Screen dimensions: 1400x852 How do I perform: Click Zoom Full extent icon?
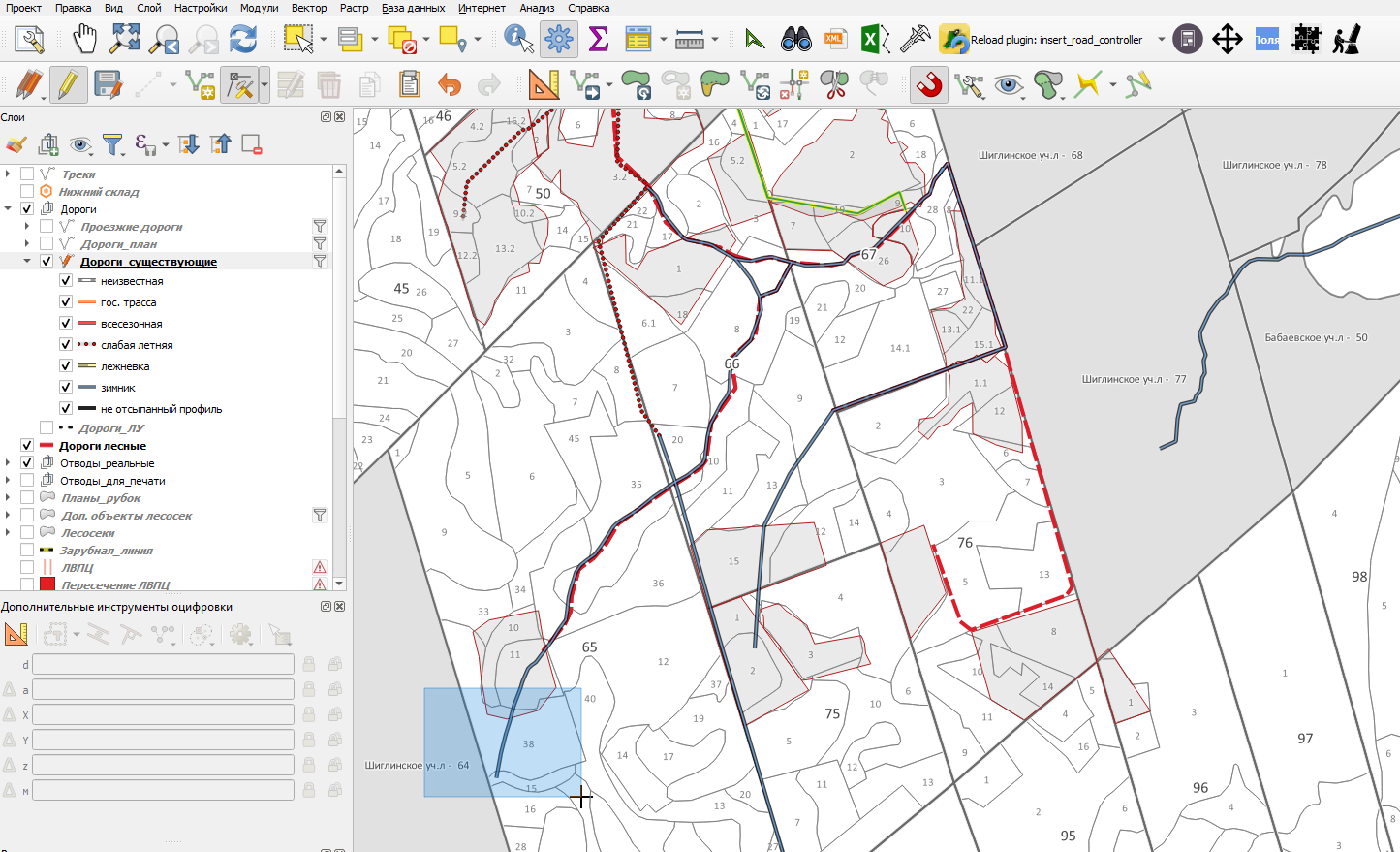(x=125, y=39)
